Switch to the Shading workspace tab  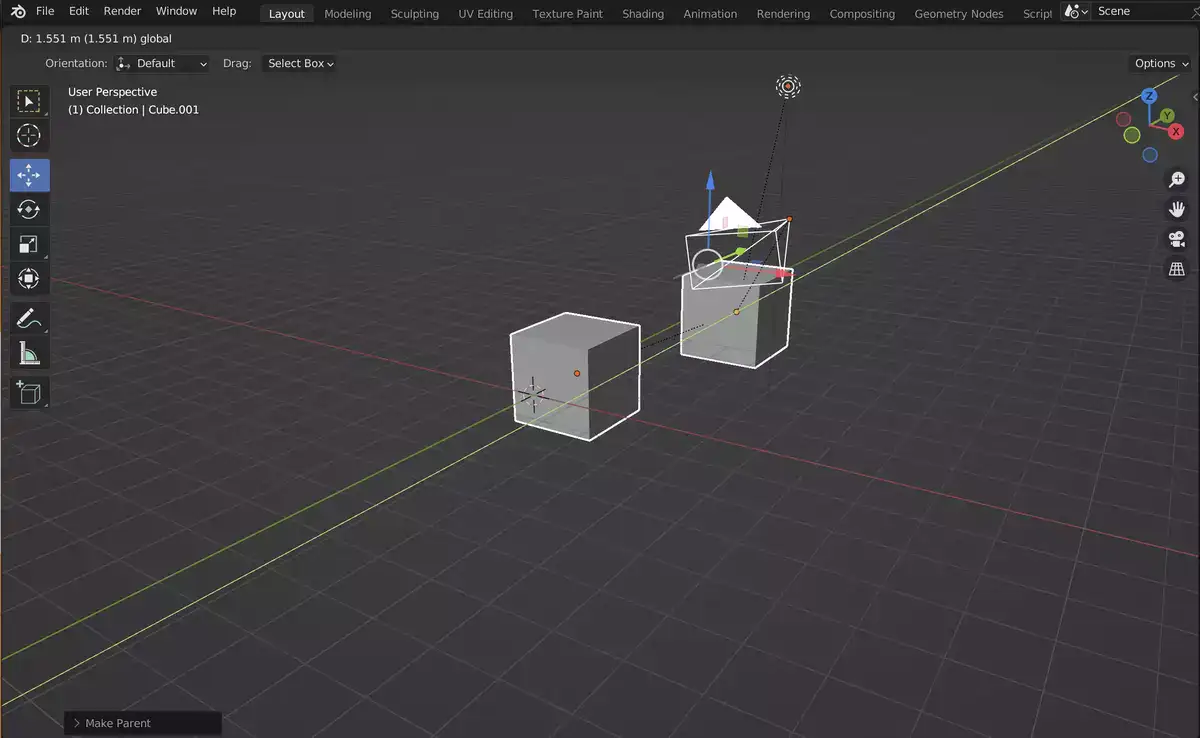tap(643, 14)
